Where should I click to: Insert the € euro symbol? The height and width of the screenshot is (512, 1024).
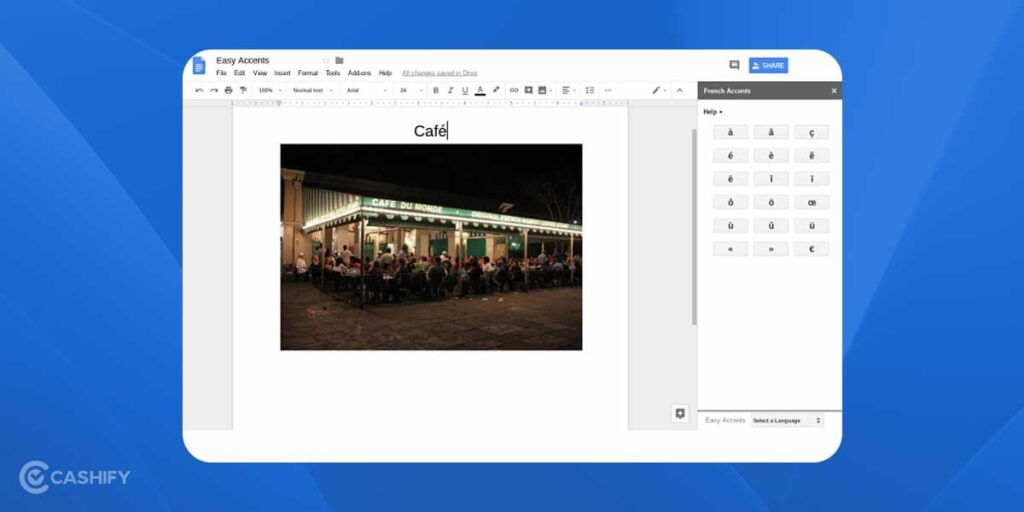pyautogui.click(x=811, y=249)
